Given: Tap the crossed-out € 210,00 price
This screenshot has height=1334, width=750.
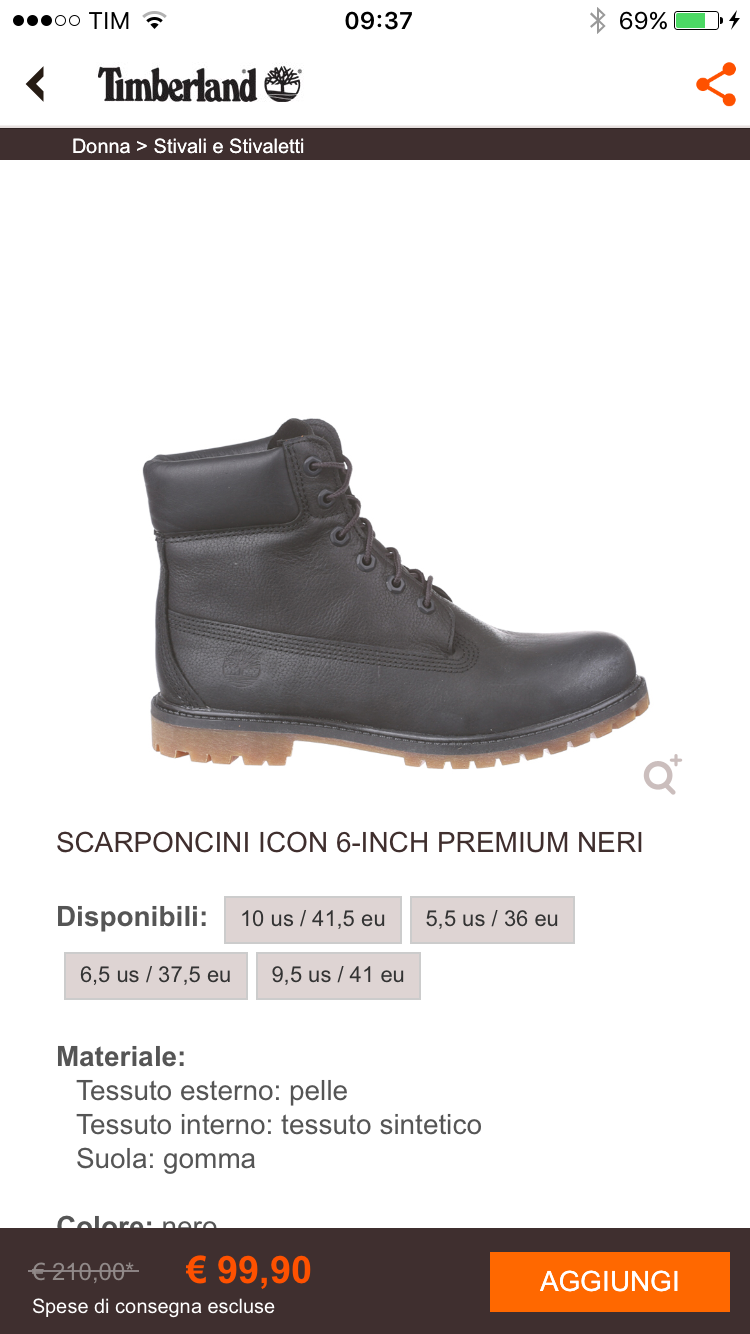Looking at the screenshot, I should [85, 1271].
